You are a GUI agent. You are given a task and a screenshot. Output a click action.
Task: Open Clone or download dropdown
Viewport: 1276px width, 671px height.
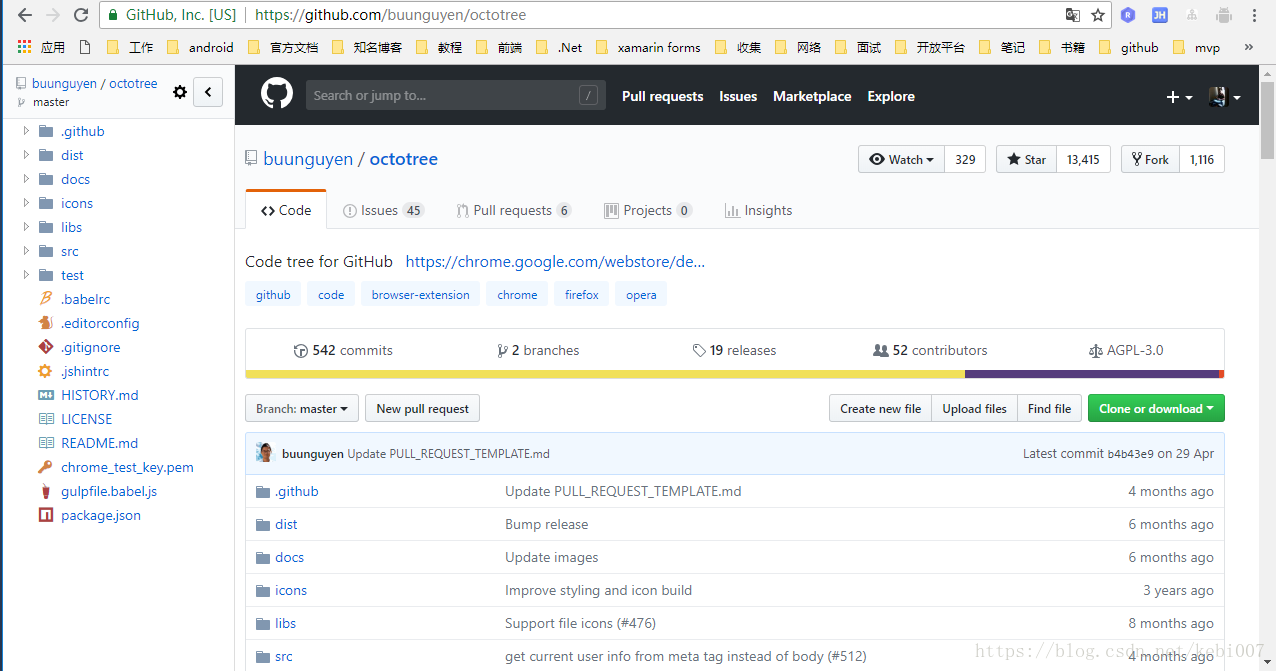[1156, 408]
